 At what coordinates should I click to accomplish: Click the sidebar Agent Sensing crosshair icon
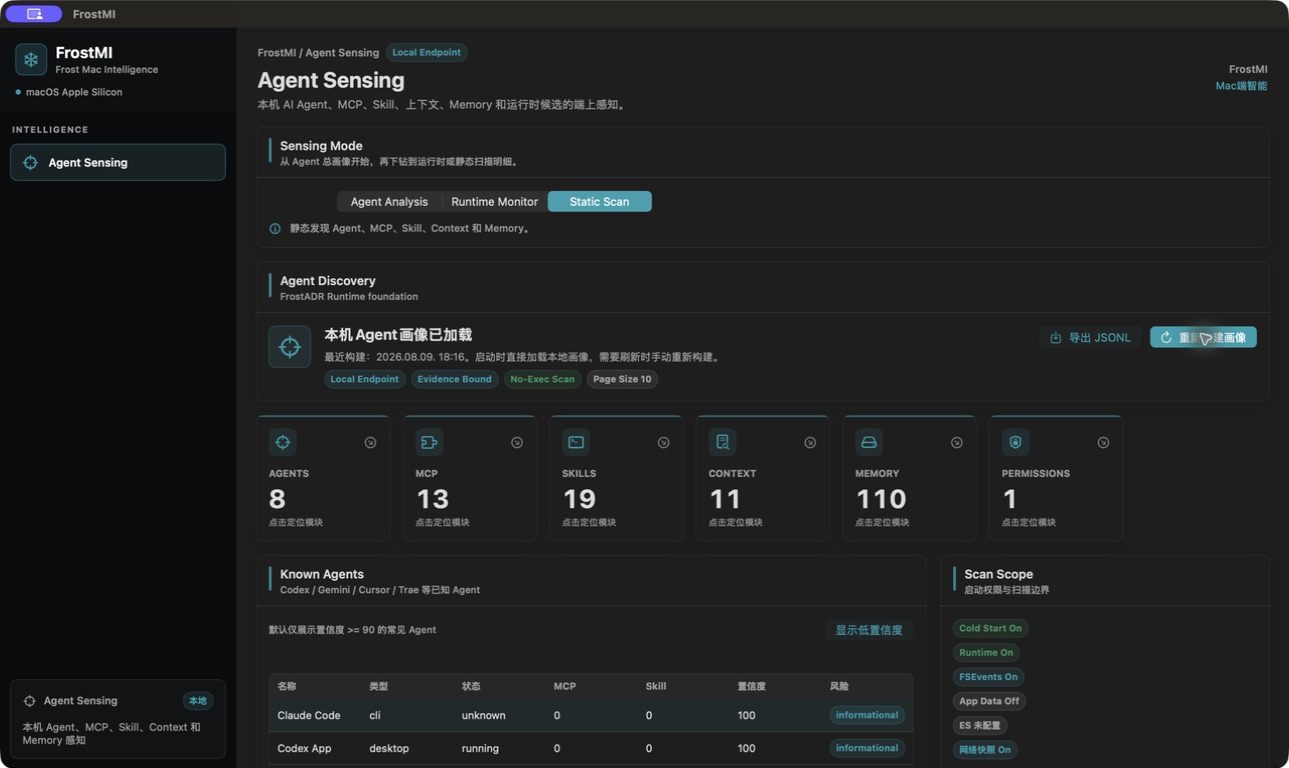point(30,162)
